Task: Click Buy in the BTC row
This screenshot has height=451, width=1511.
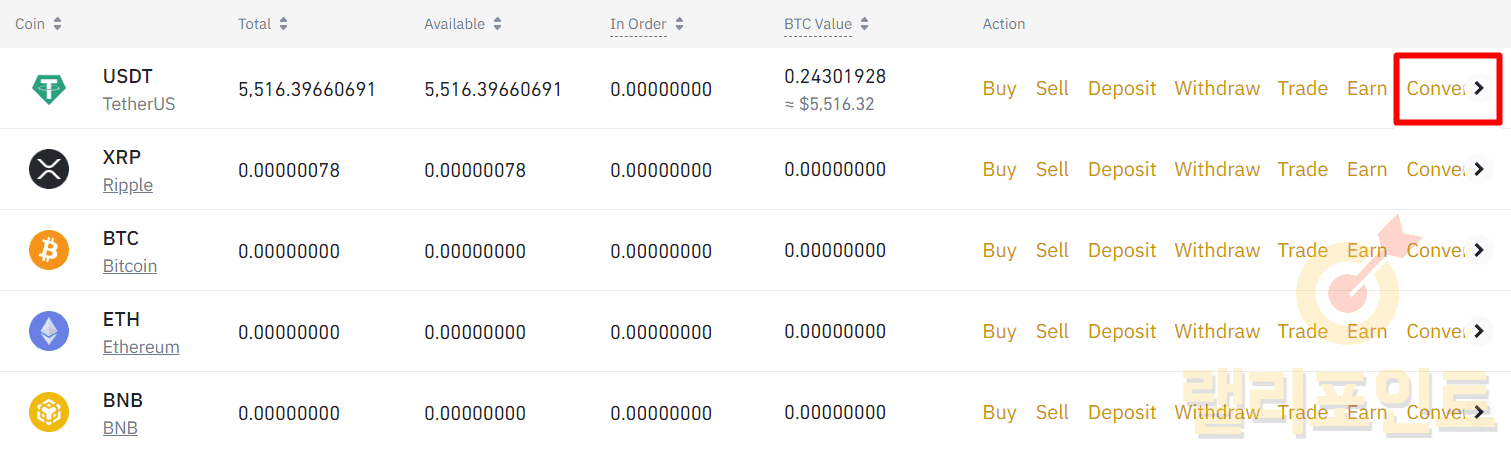Action: pyautogui.click(x=999, y=250)
